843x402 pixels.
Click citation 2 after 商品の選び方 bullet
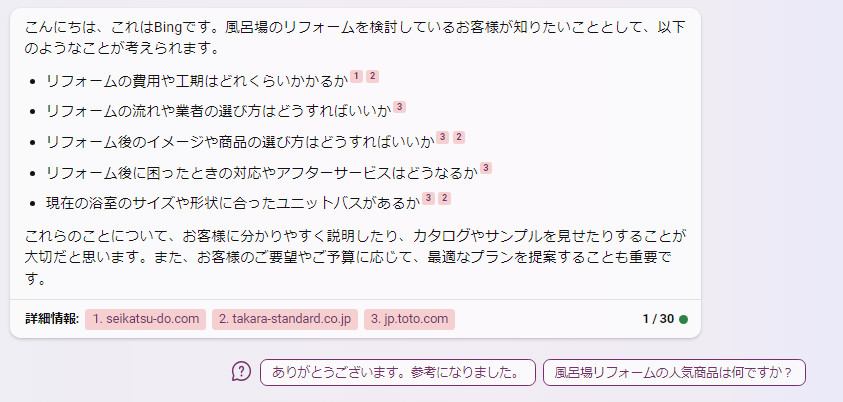pyautogui.click(x=459, y=138)
